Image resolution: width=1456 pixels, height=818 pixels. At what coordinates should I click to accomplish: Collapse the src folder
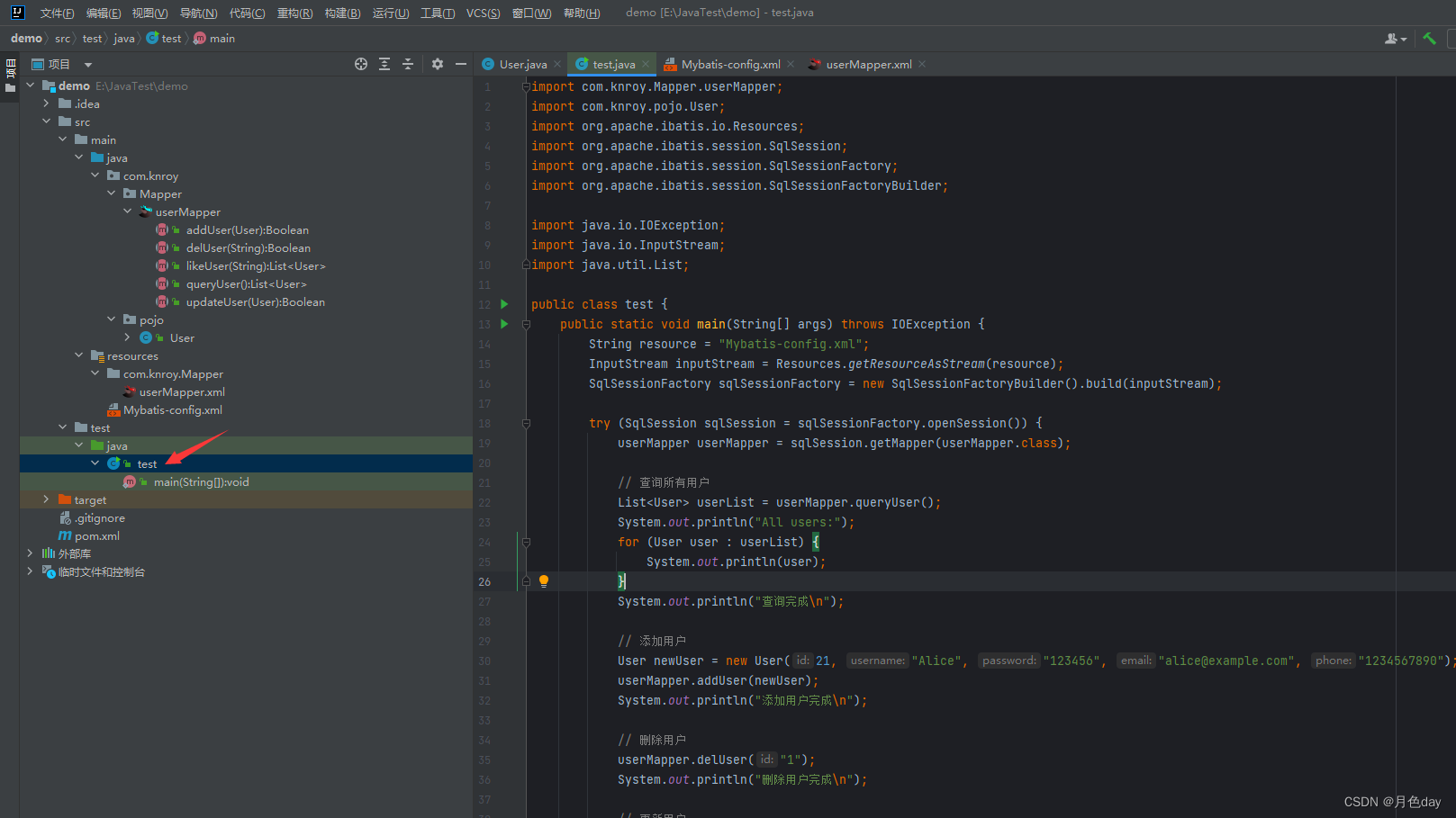point(47,121)
